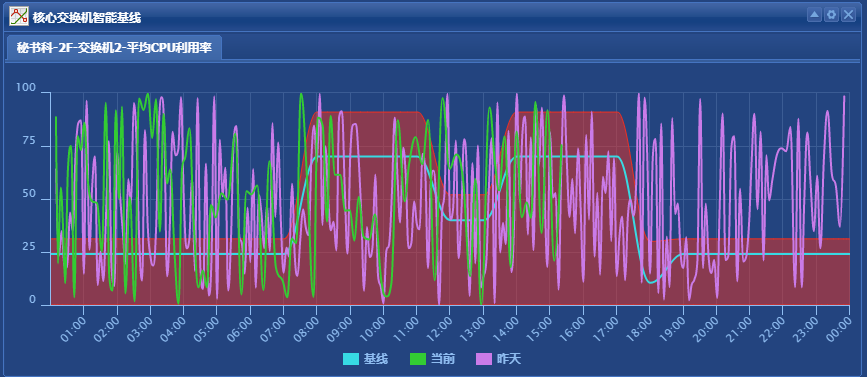Toggle the 基线 legend swatch
This screenshot has width=867, height=377.
click(351, 359)
